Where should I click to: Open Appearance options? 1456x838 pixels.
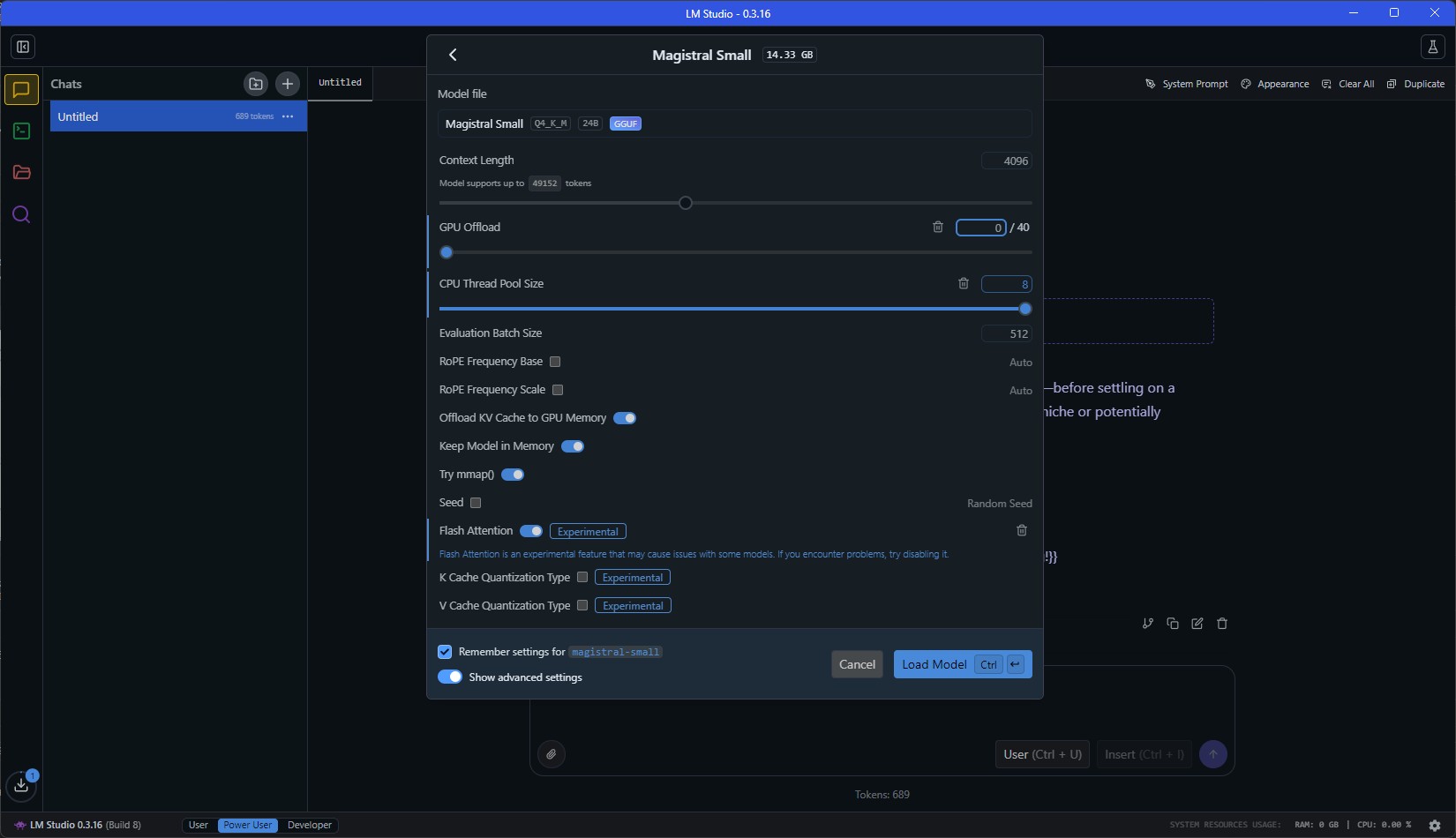(x=1275, y=84)
